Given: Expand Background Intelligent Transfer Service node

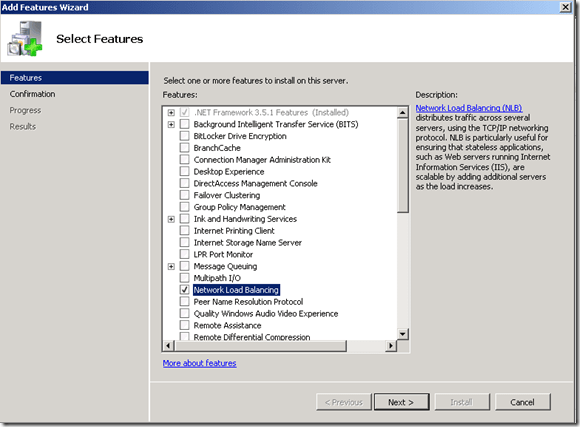Looking at the screenshot, I should click(171, 124).
